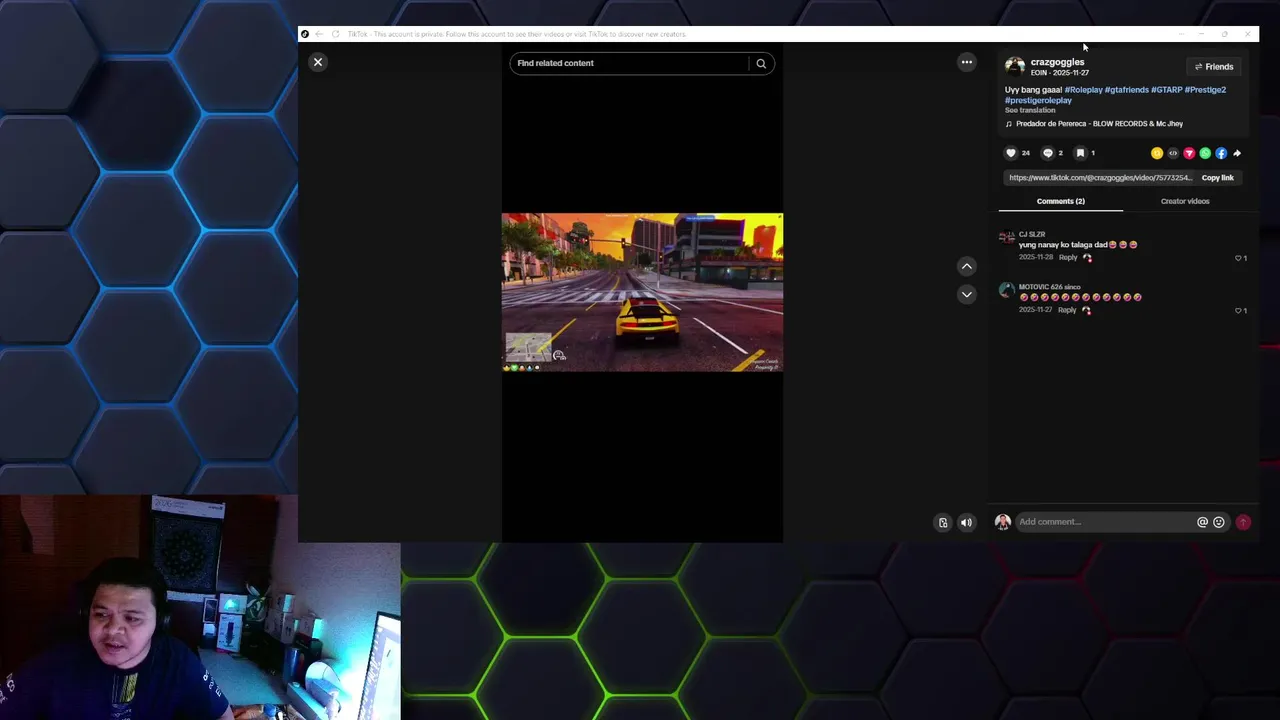Viewport: 1280px width, 720px height.
Task: Click comment text "yung nanay ko talaga dad"
Action: coord(1063,245)
